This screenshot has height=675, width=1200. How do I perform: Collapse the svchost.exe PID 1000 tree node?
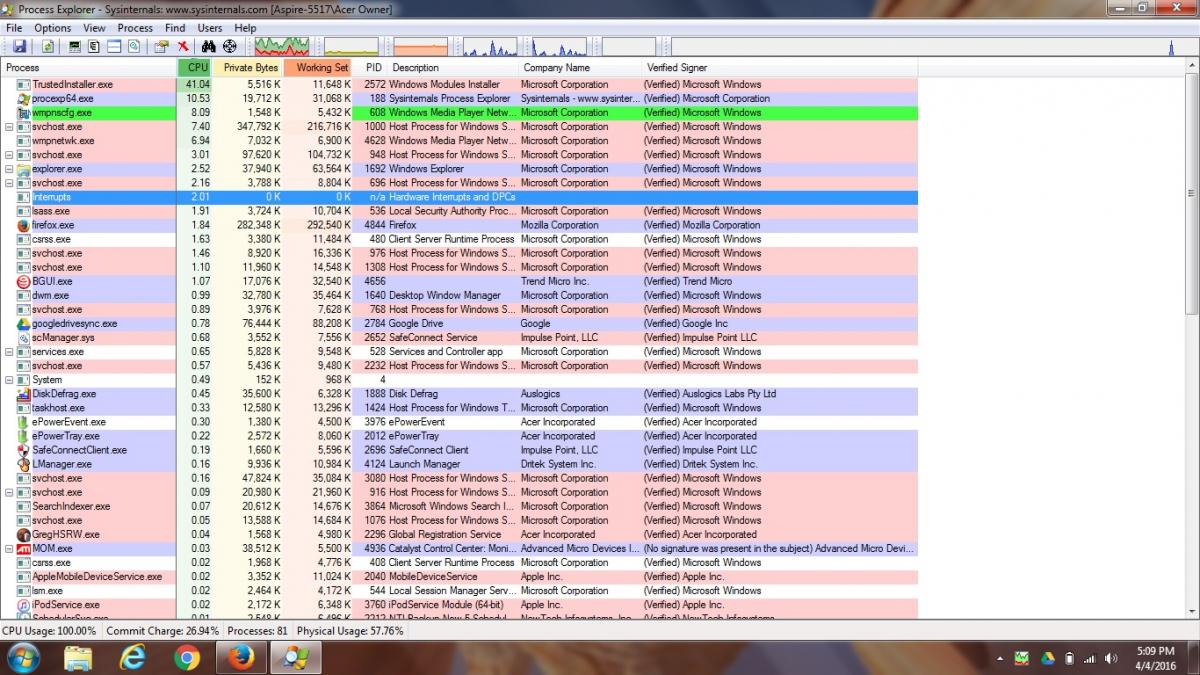click(10, 127)
